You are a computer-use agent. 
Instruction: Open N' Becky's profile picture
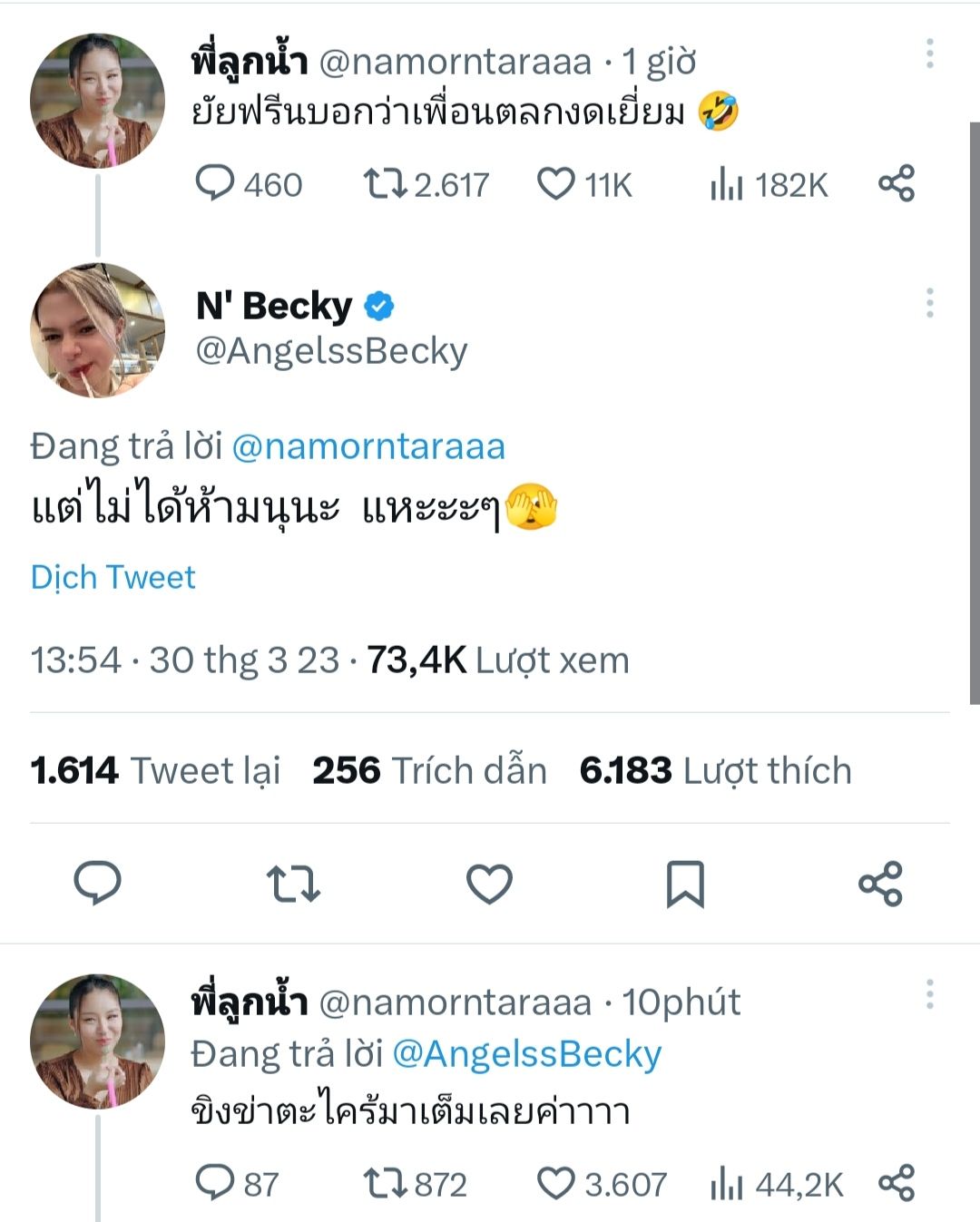point(97,330)
